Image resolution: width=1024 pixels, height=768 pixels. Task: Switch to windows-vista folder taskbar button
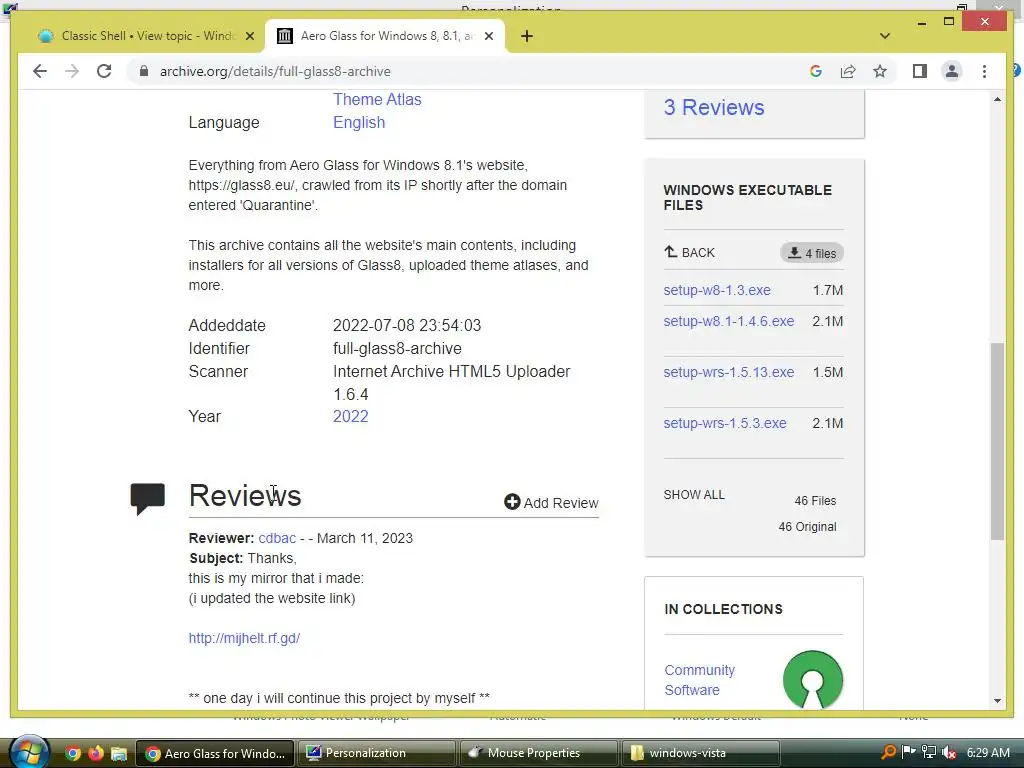(700, 753)
